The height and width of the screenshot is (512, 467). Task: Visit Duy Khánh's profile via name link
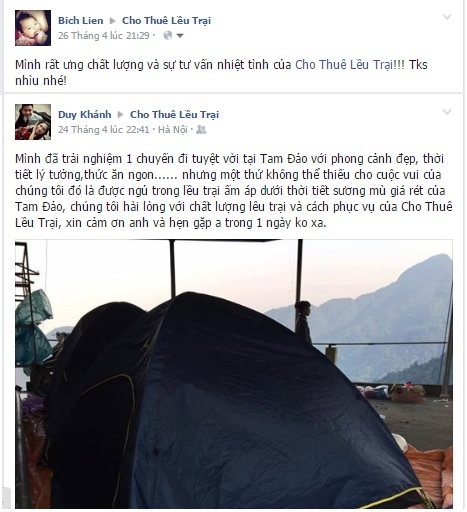[x=85, y=115]
